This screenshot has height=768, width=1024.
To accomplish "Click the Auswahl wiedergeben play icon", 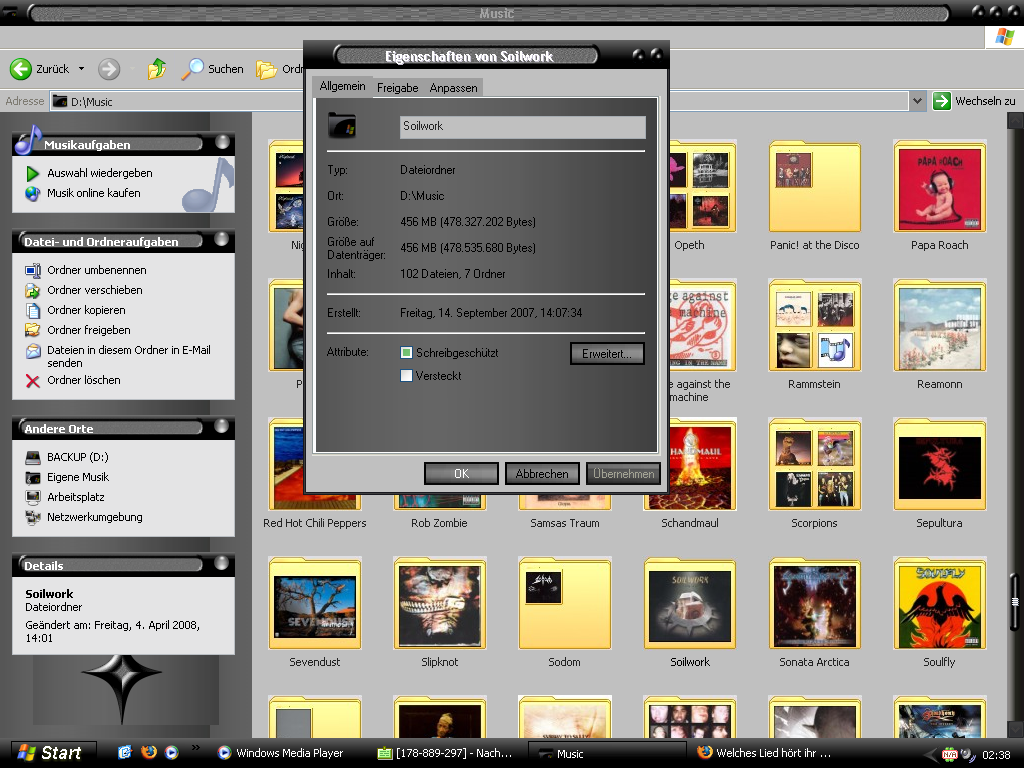I will tap(33, 173).
